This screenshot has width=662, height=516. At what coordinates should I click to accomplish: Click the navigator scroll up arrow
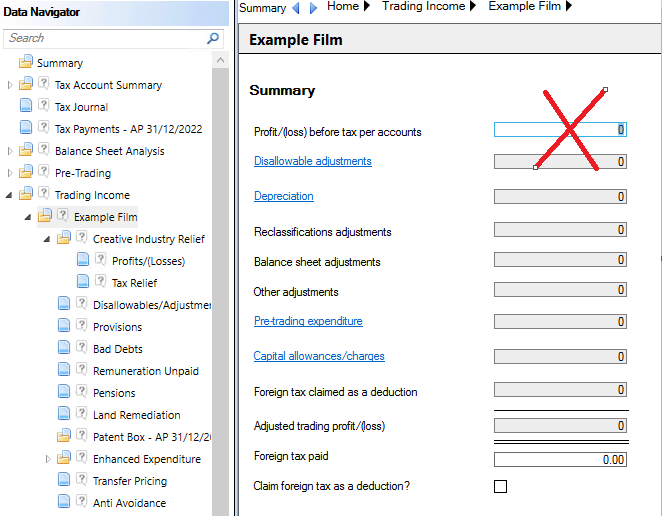pos(220,60)
